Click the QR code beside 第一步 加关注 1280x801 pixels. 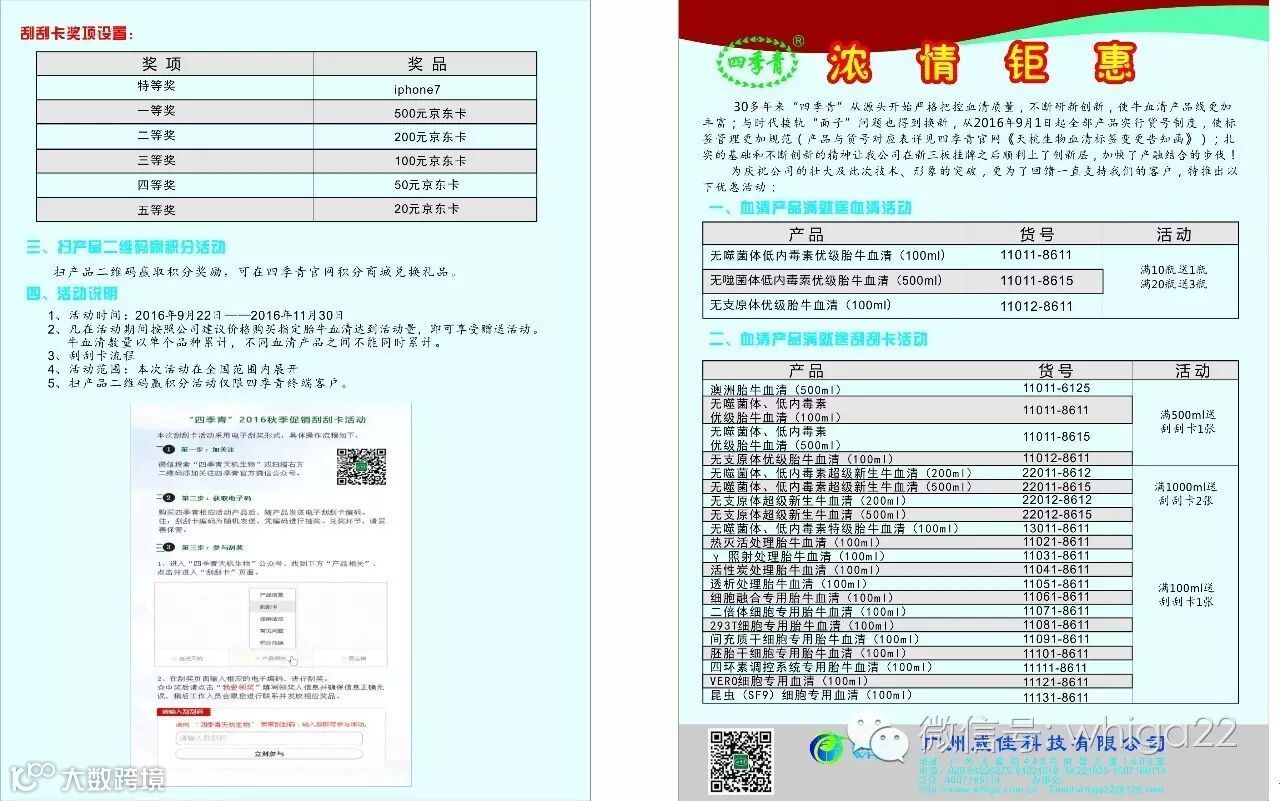point(361,467)
